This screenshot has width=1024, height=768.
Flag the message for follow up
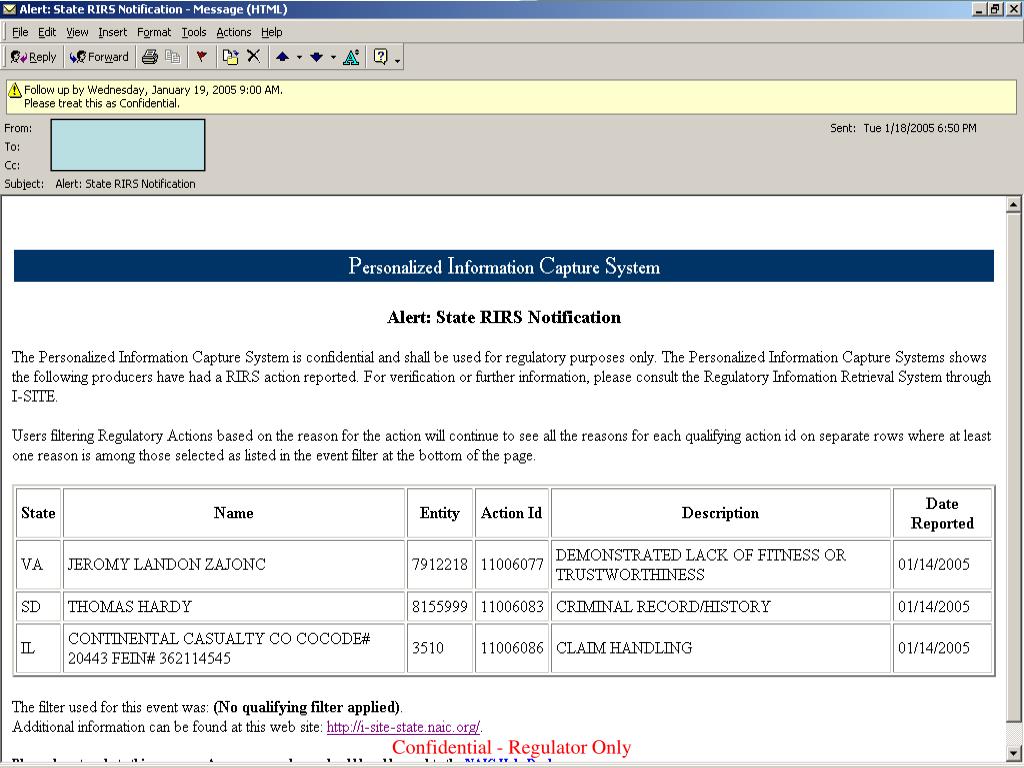pos(201,57)
